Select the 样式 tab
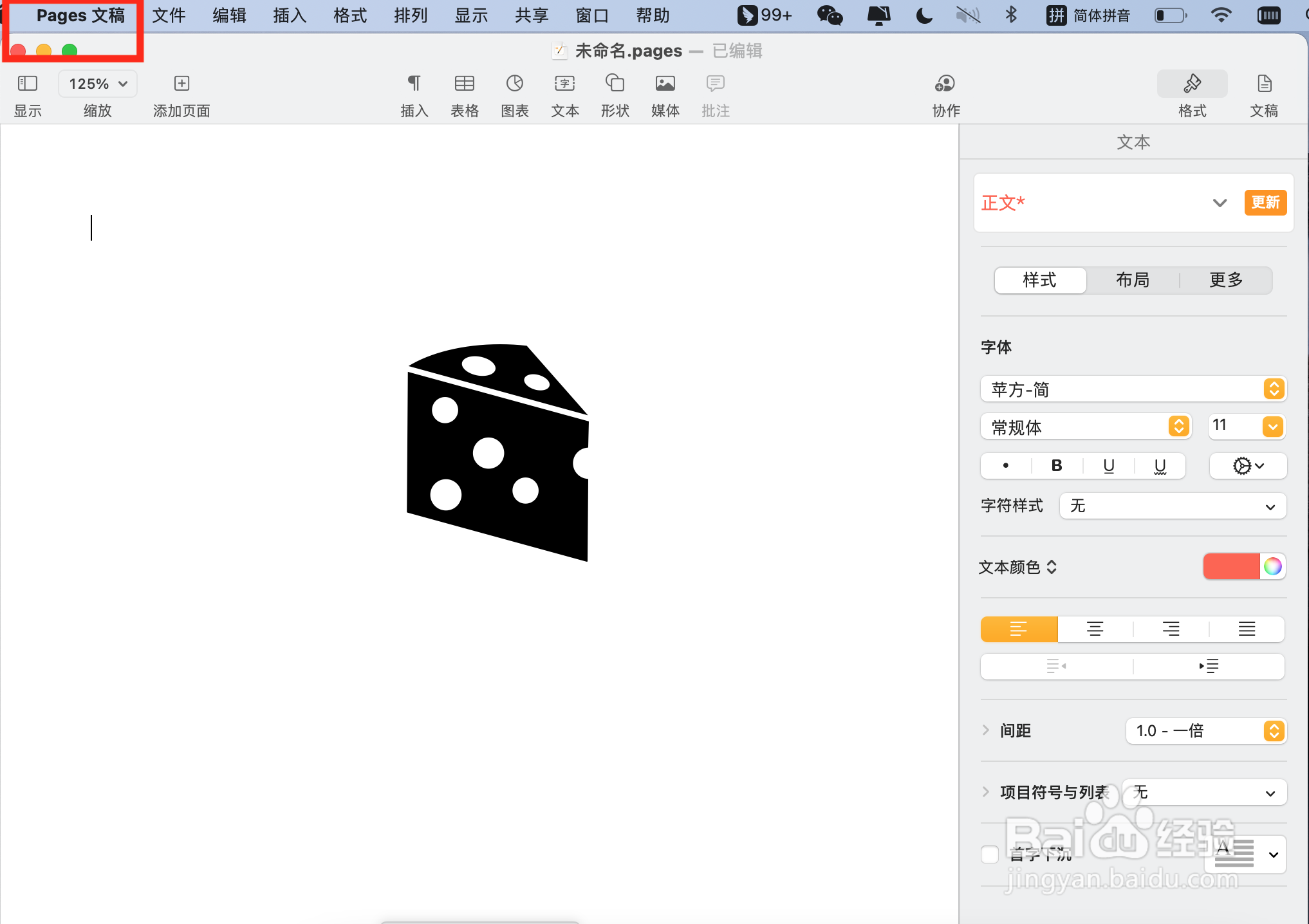 pyautogui.click(x=1040, y=280)
